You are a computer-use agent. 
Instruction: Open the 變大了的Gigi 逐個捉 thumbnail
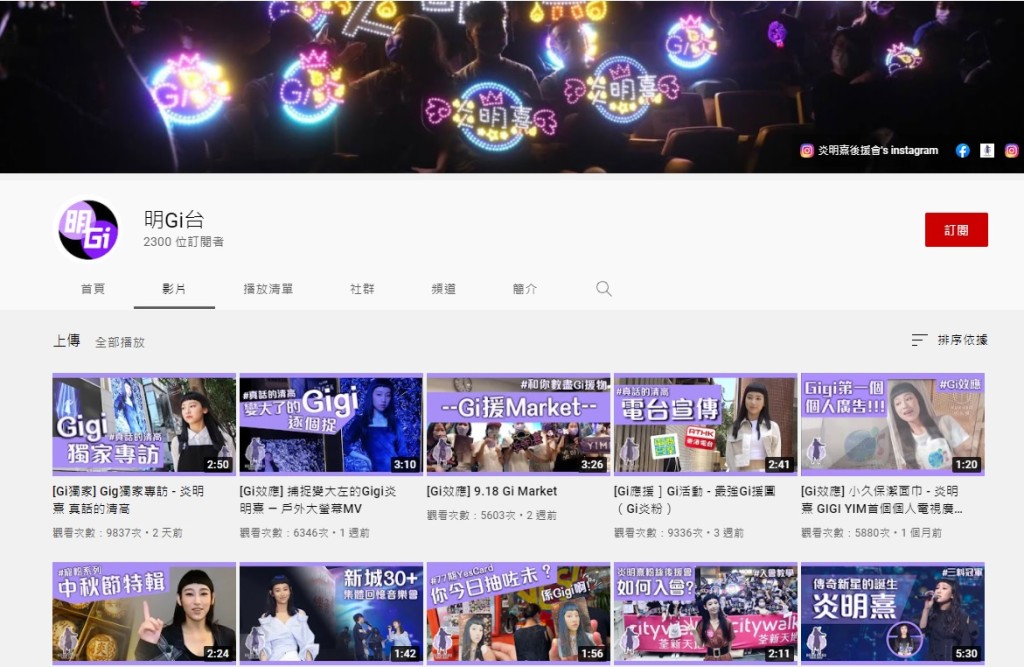pyautogui.click(x=331, y=424)
